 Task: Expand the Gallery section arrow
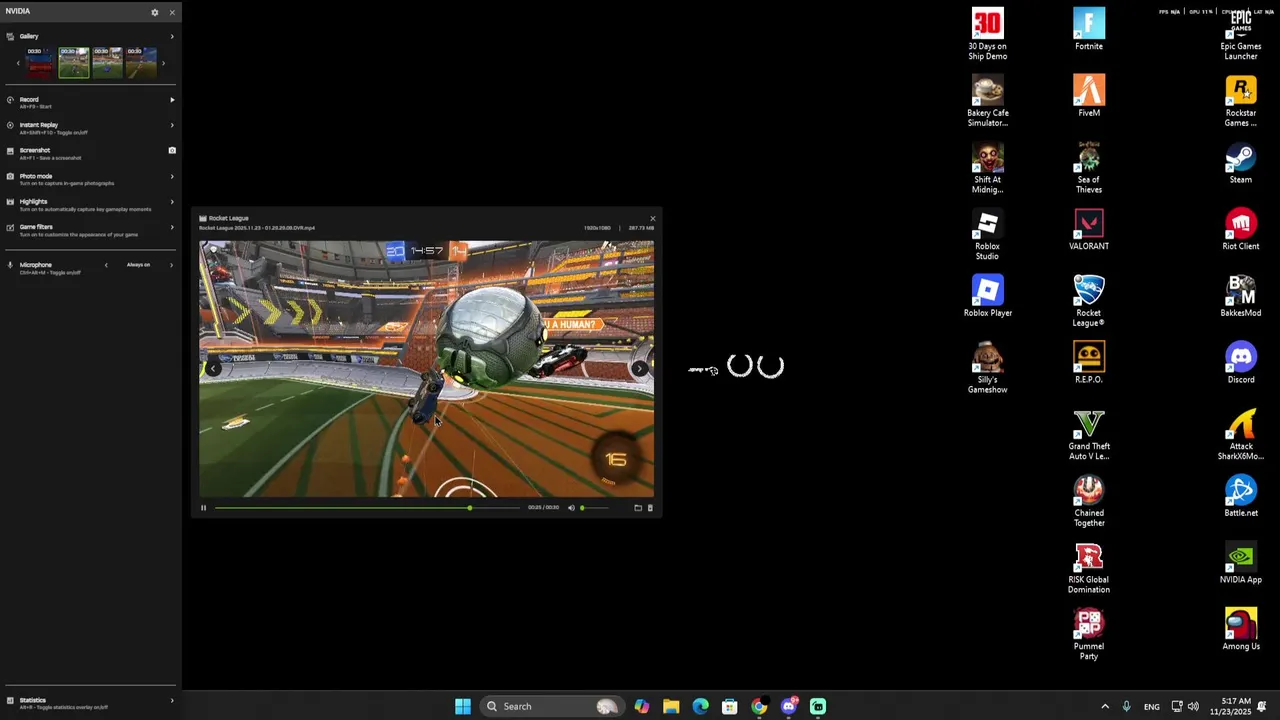[172, 36]
